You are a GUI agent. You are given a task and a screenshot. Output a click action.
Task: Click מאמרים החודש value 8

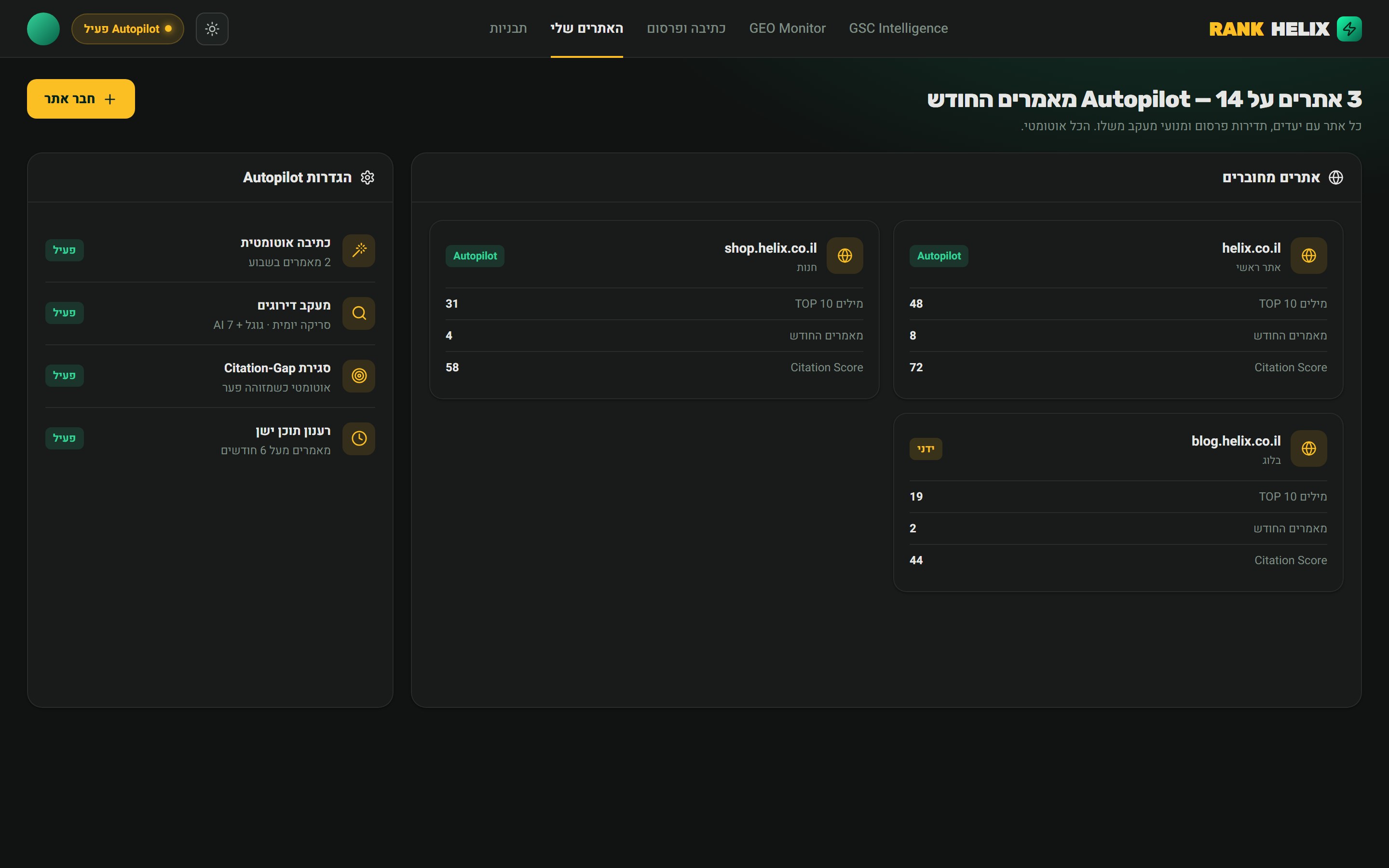pyautogui.click(x=912, y=335)
